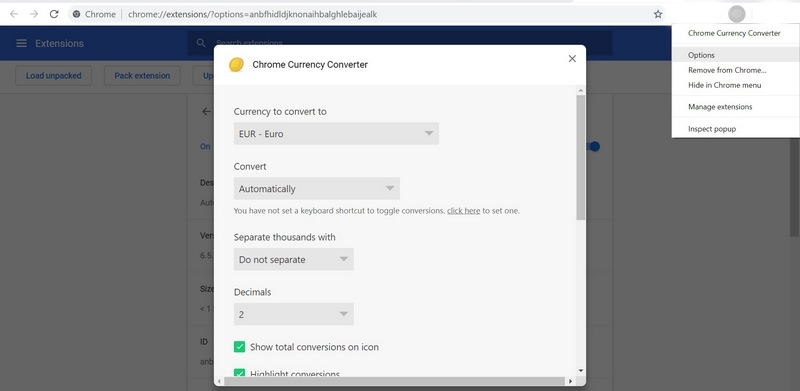Screen dimensions: 800x391
Task: Click the 'Separate thousands with' label
Action: (285, 237)
